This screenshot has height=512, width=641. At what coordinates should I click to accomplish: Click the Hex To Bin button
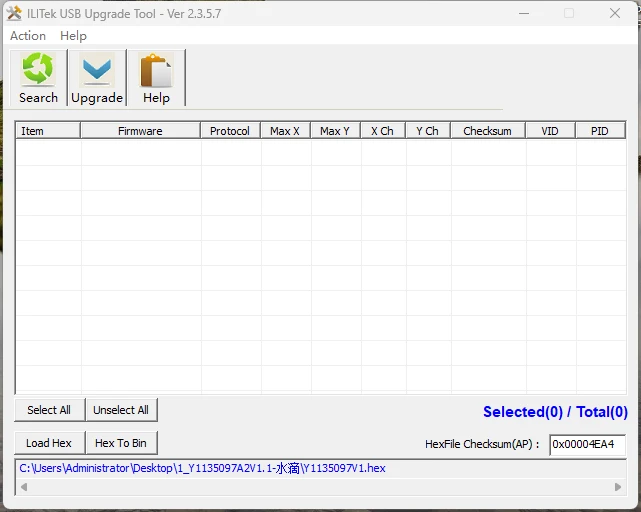coord(121,443)
